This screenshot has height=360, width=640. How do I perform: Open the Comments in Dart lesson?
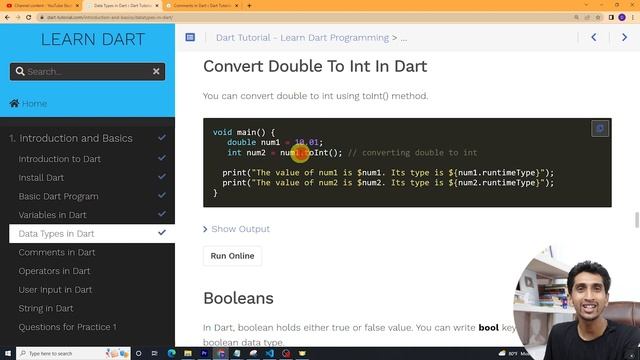(x=57, y=252)
